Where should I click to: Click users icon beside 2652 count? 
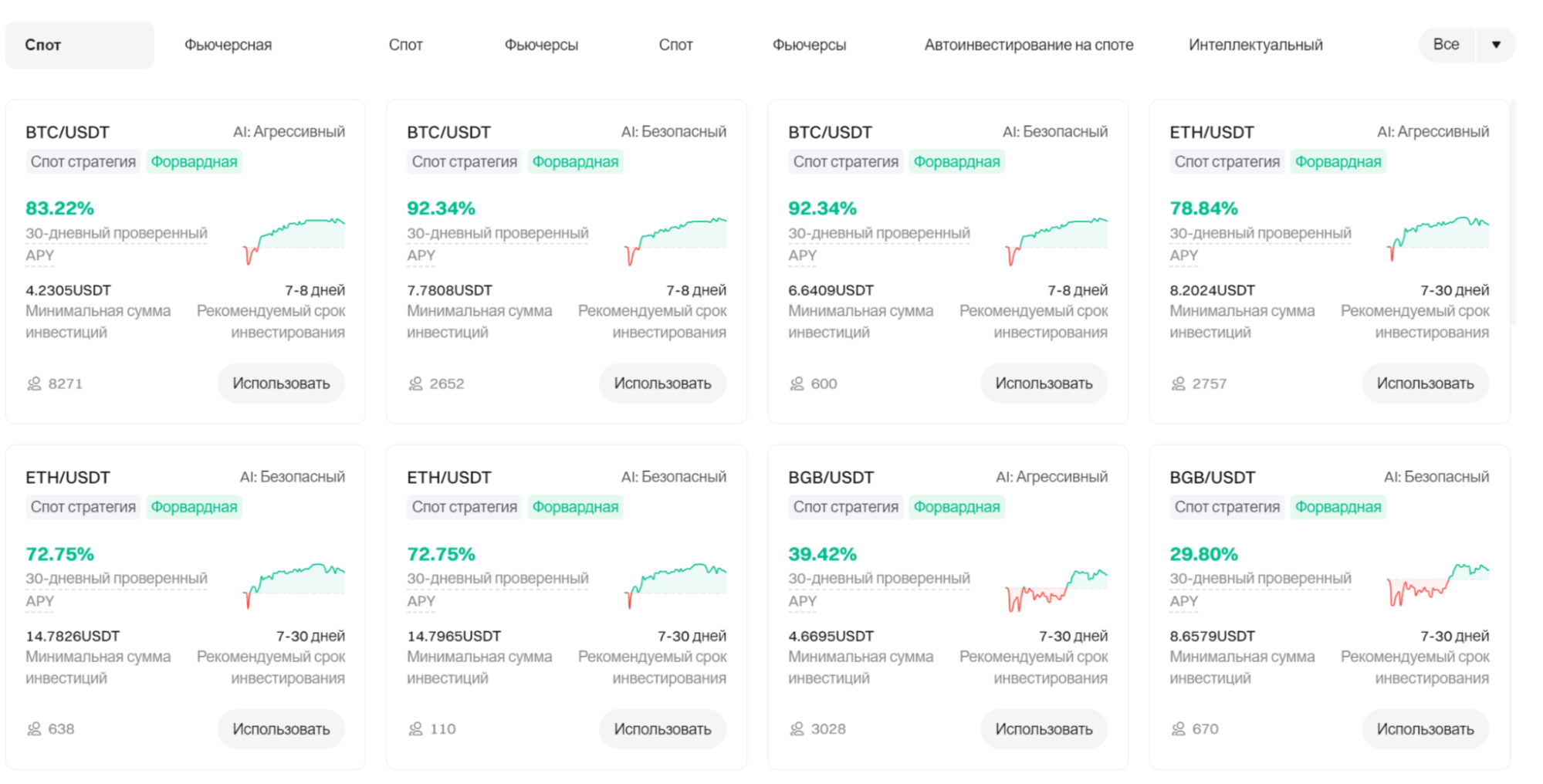(415, 384)
